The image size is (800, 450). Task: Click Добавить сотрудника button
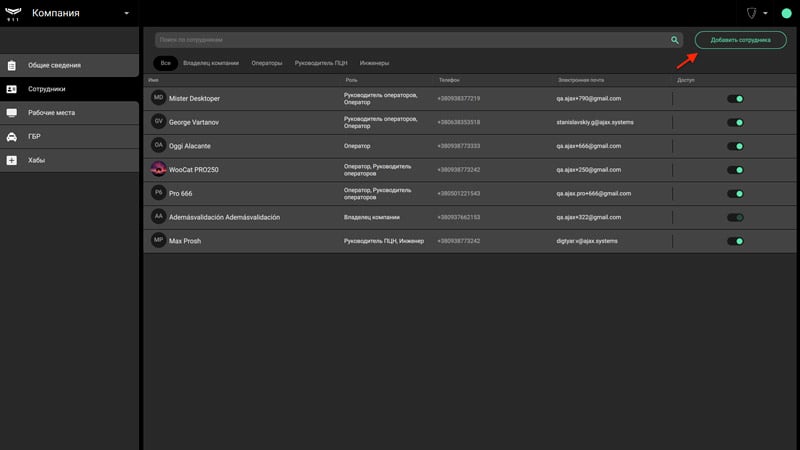[x=740, y=40]
